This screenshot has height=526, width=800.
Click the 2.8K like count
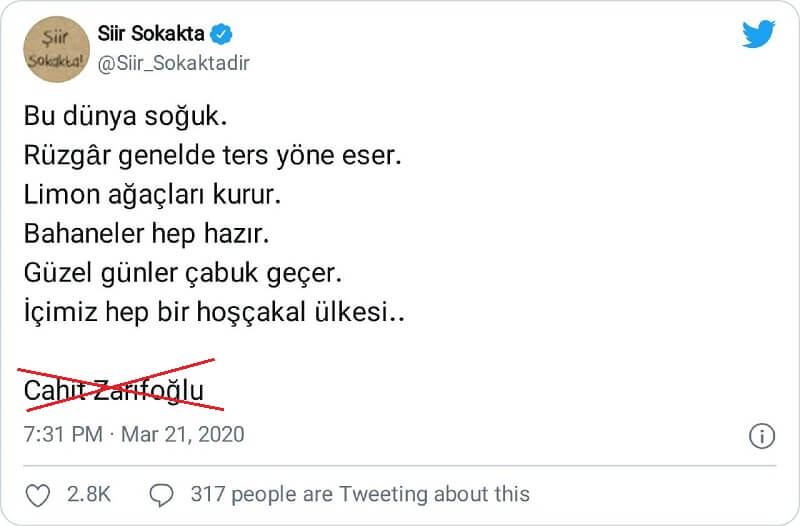[88, 494]
